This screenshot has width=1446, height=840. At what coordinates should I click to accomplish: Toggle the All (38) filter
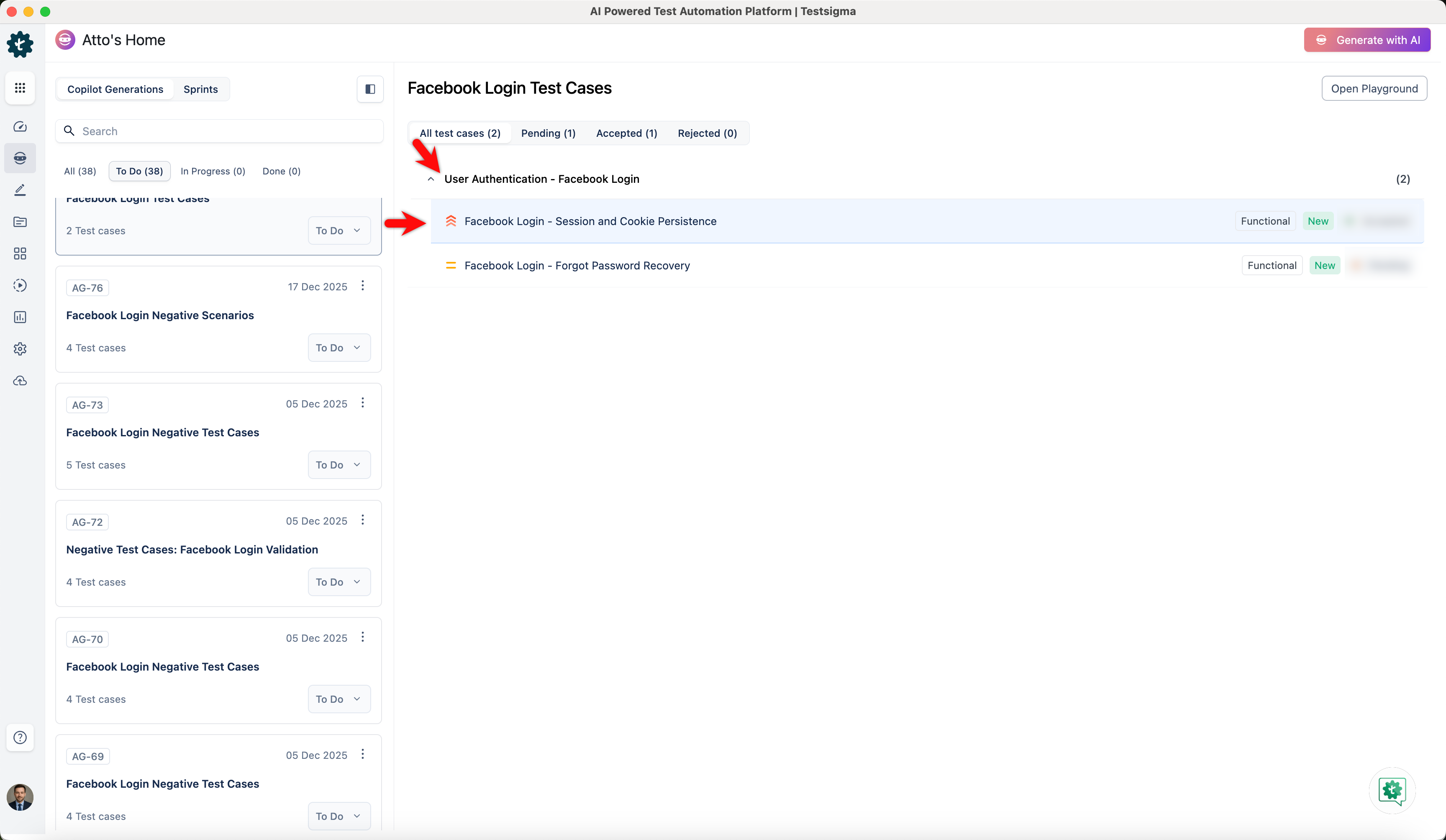(80, 171)
